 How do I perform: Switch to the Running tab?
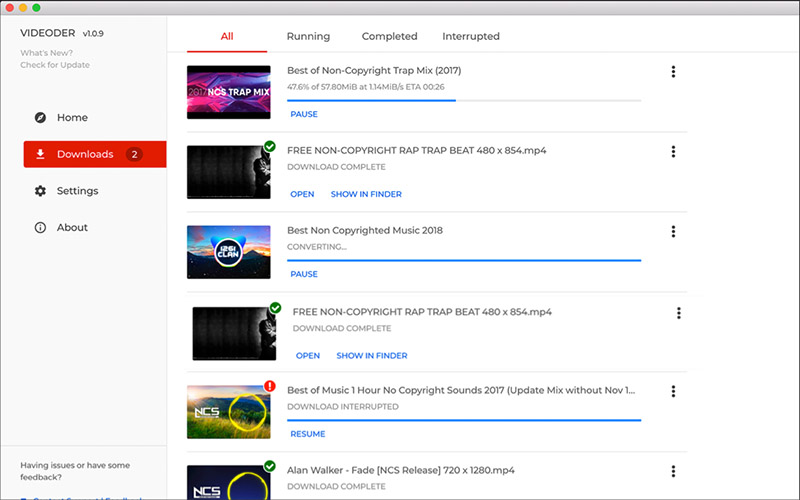(x=308, y=36)
